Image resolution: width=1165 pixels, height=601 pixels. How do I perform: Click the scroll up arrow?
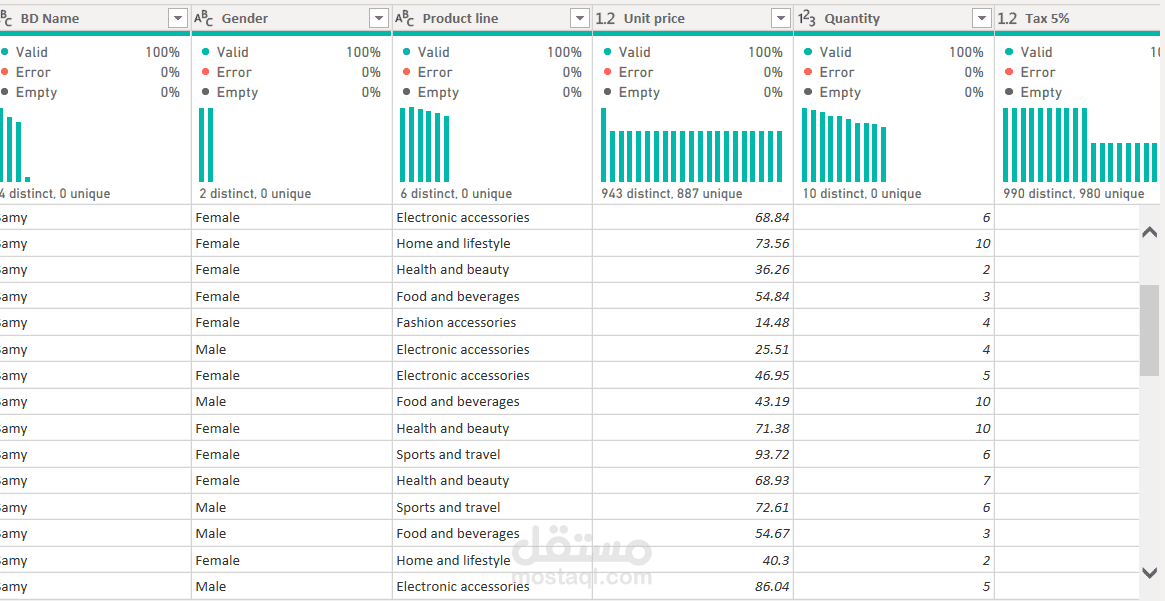click(1150, 233)
